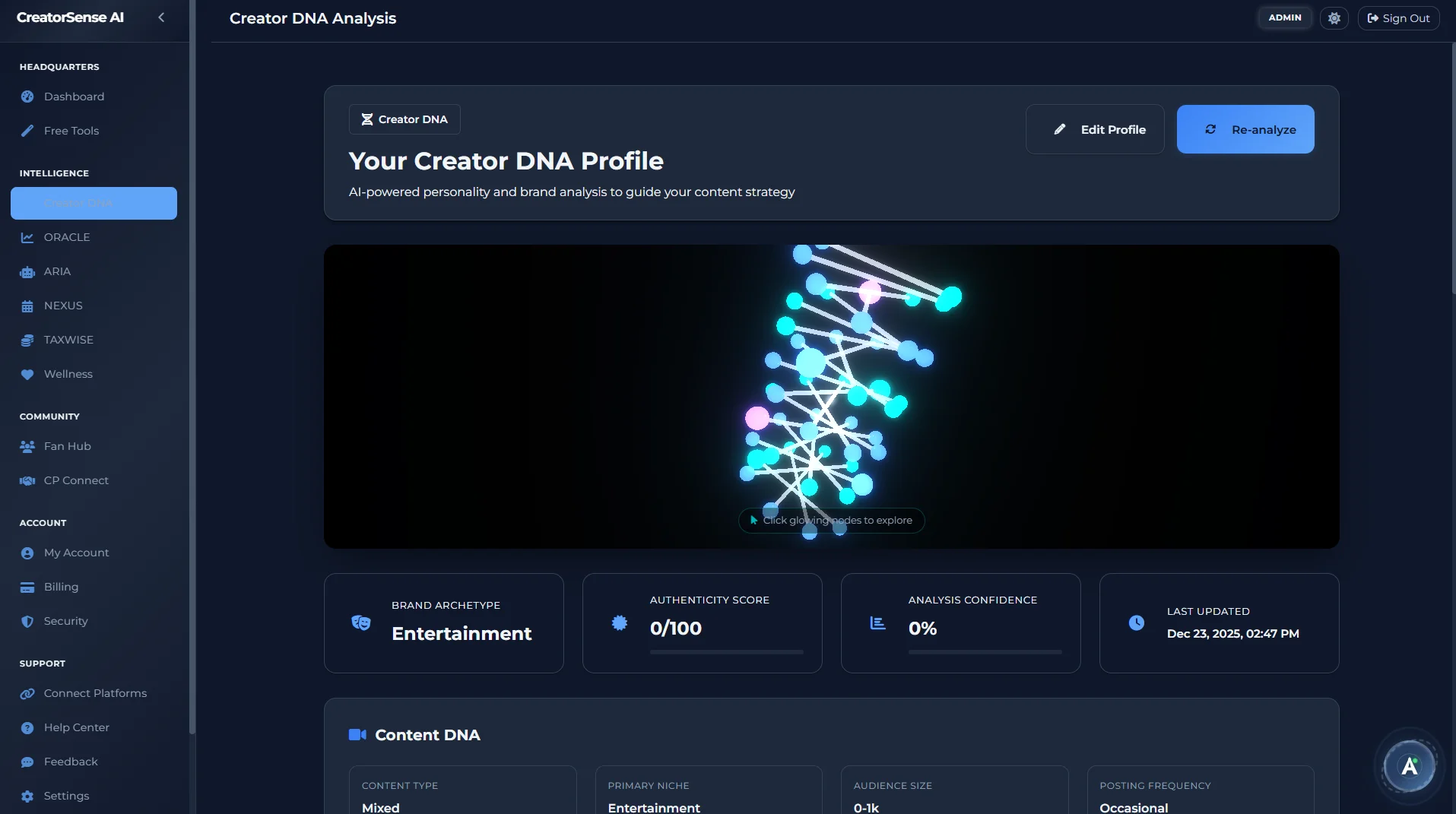Collapse the sidebar with the chevron arrow
This screenshot has height=814, width=1456.
[161, 17]
